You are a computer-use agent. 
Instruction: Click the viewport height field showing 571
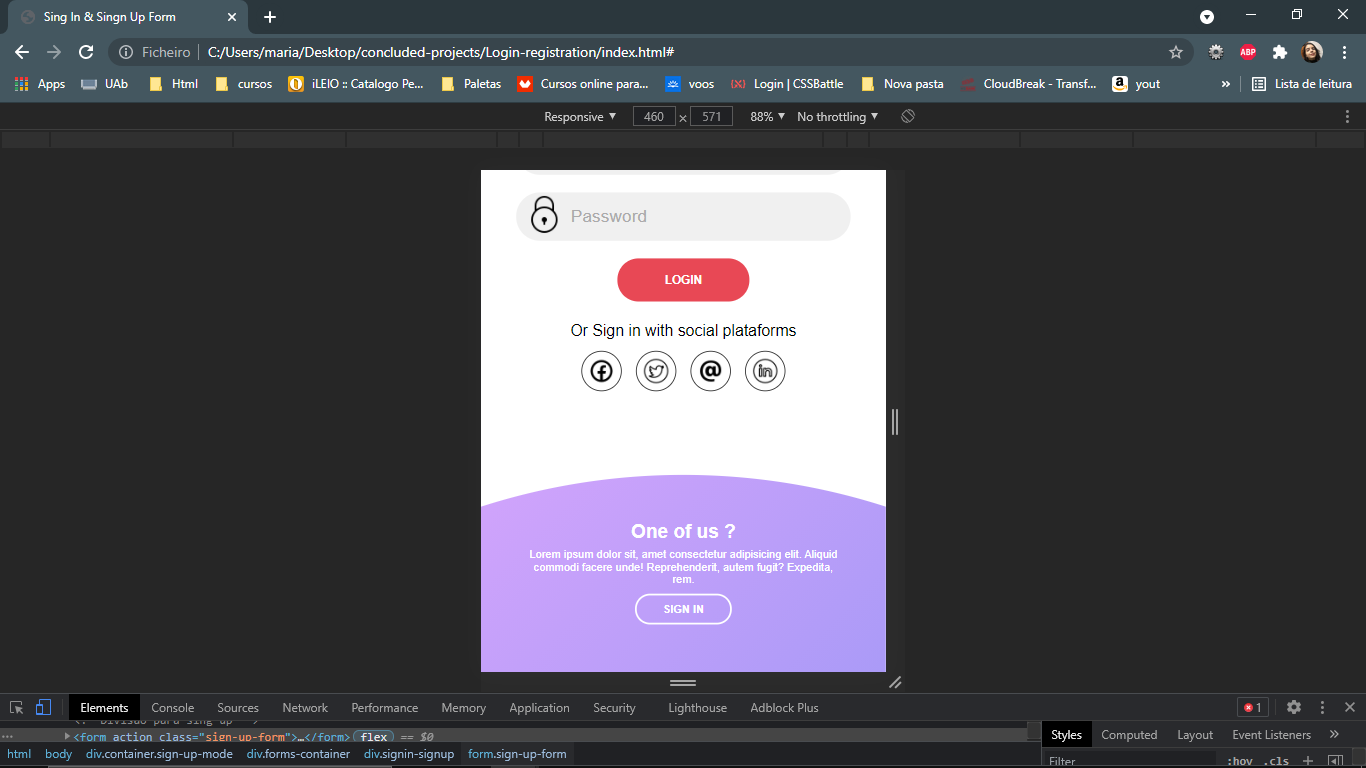(x=711, y=117)
